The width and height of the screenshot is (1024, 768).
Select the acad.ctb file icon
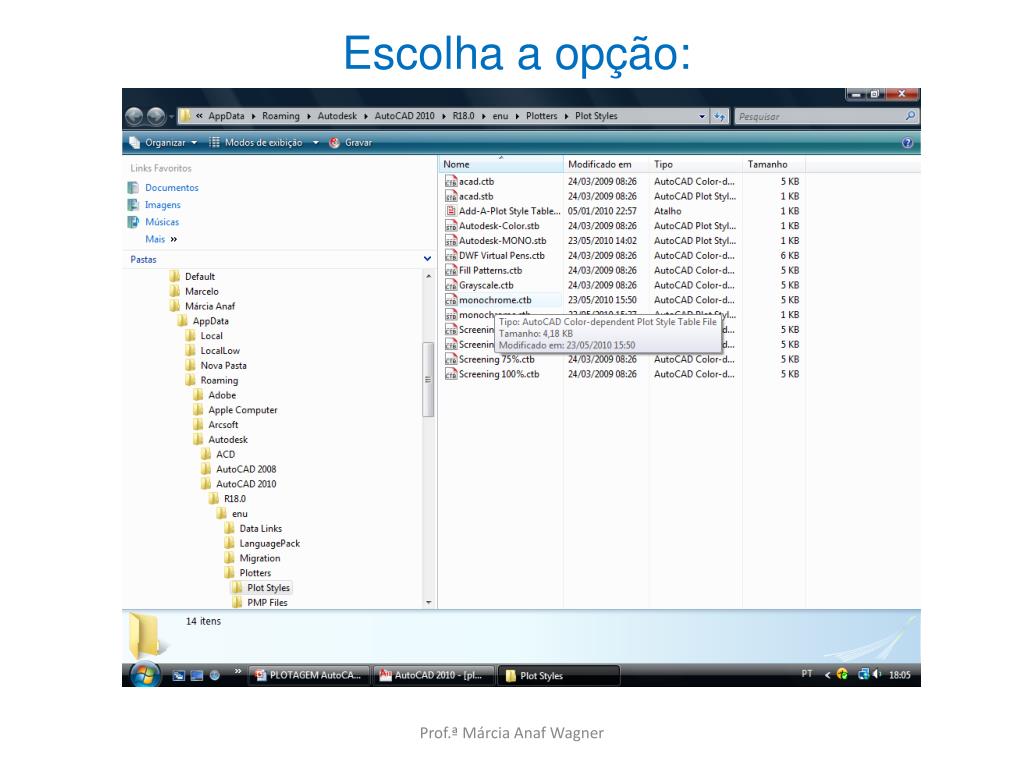pyautogui.click(x=451, y=182)
